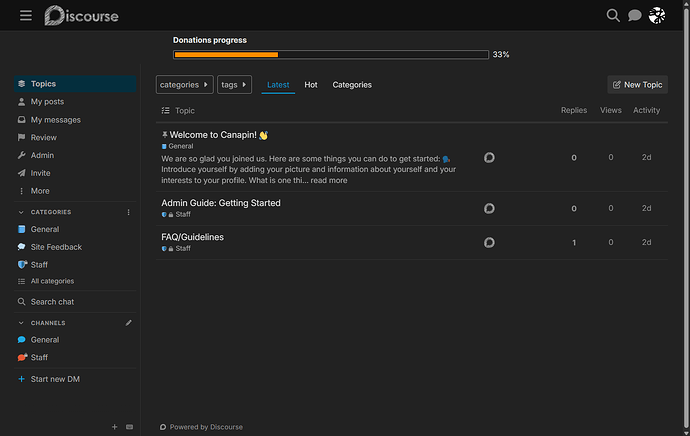Image resolution: width=690 pixels, height=436 pixels.
Task: Open the Discourse logo home link
Action: (81, 16)
